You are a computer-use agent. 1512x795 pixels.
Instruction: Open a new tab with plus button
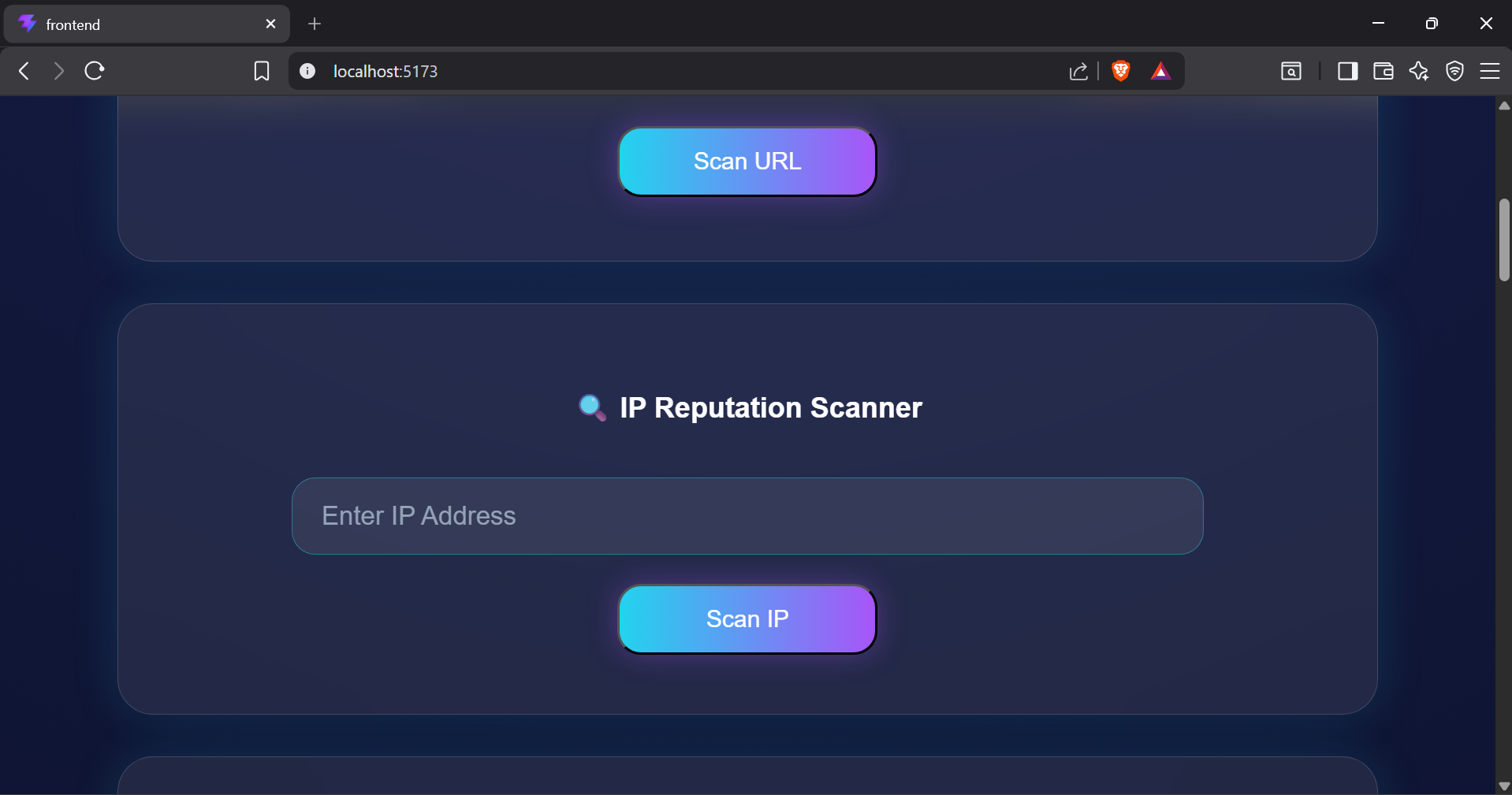[x=315, y=24]
